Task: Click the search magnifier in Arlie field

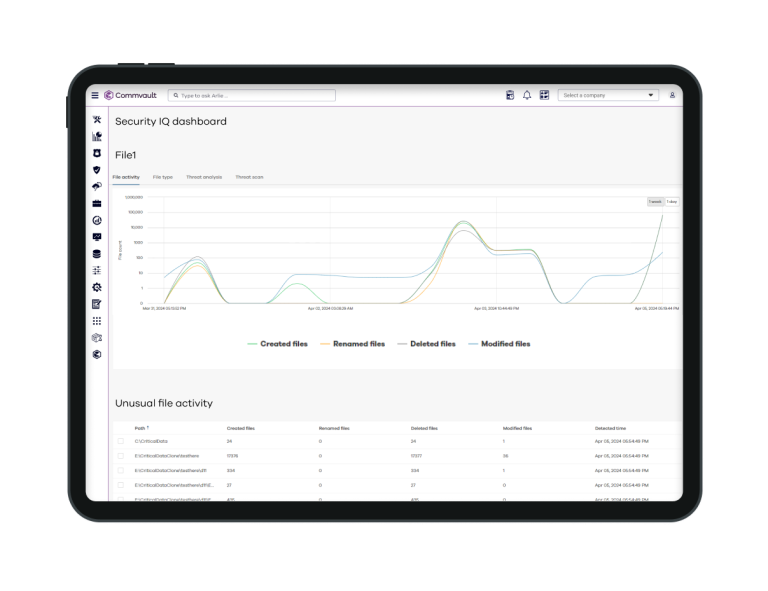Action: click(x=176, y=95)
